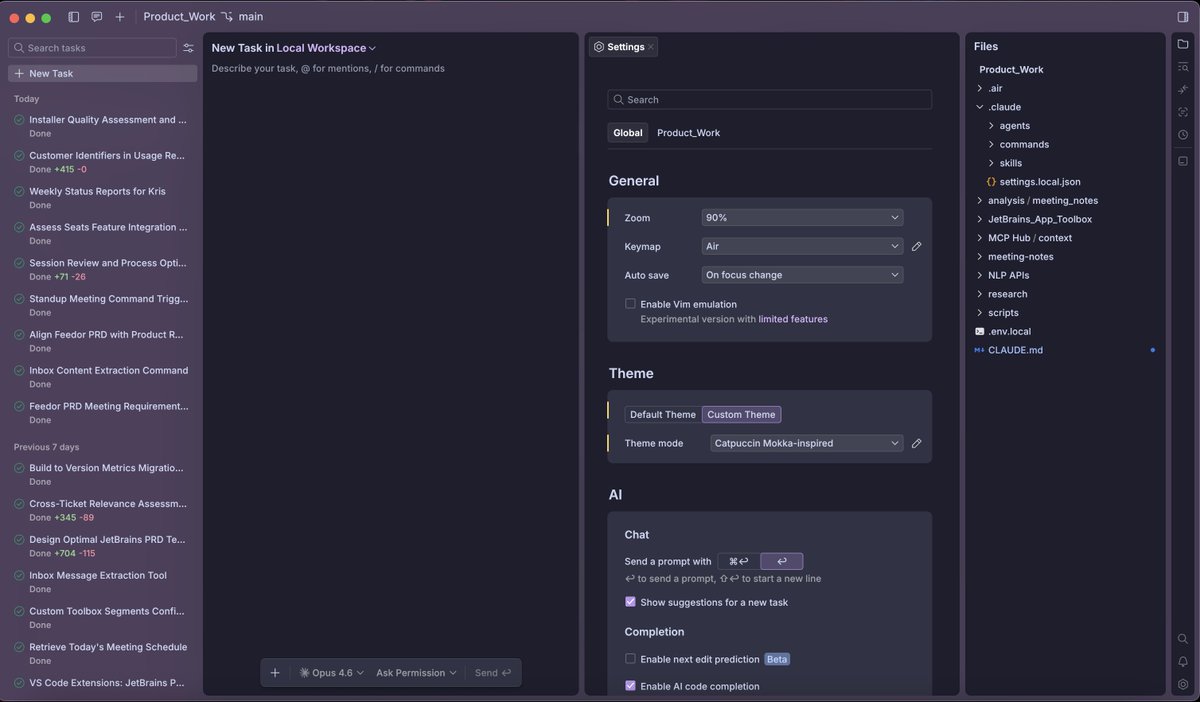Edit the Keymap with the pencil icon
This screenshot has height=702, width=1200.
click(x=917, y=246)
